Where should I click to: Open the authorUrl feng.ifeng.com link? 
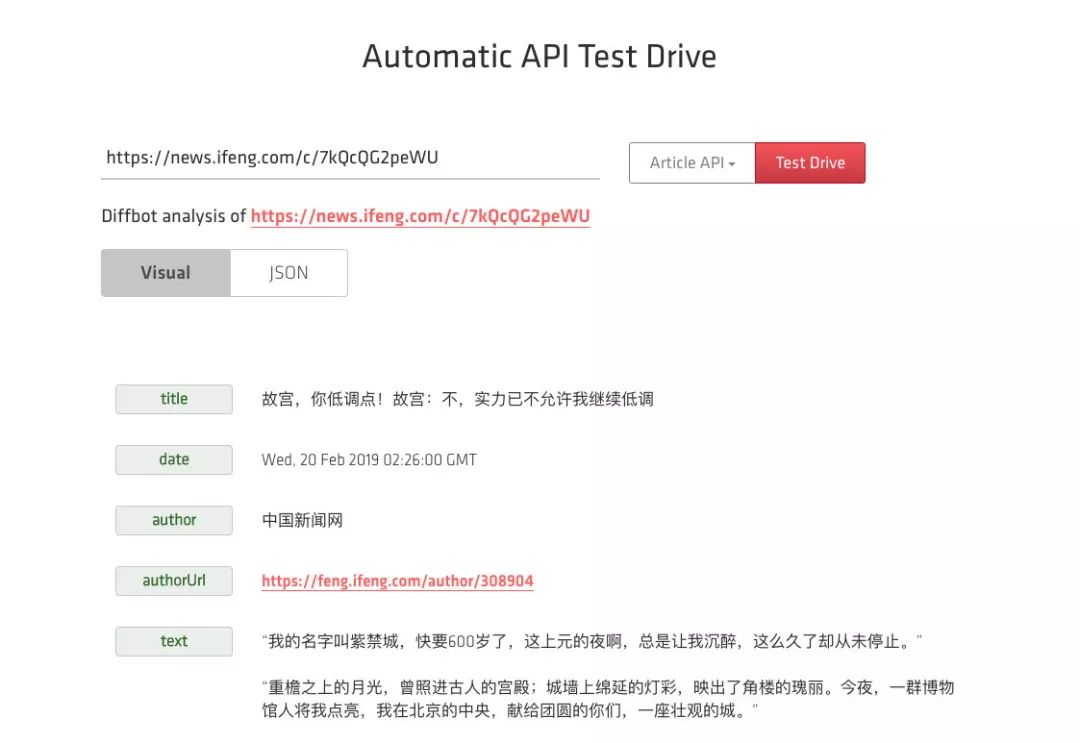coord(397,581)
